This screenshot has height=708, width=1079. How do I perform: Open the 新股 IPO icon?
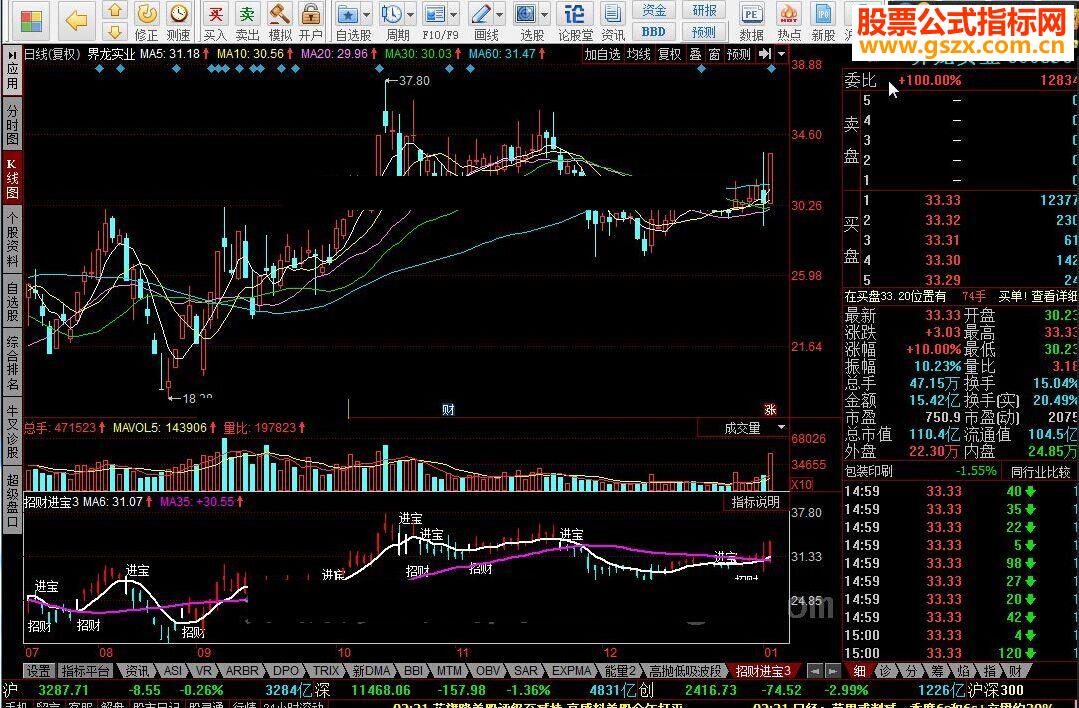click(x=823, y=21)
